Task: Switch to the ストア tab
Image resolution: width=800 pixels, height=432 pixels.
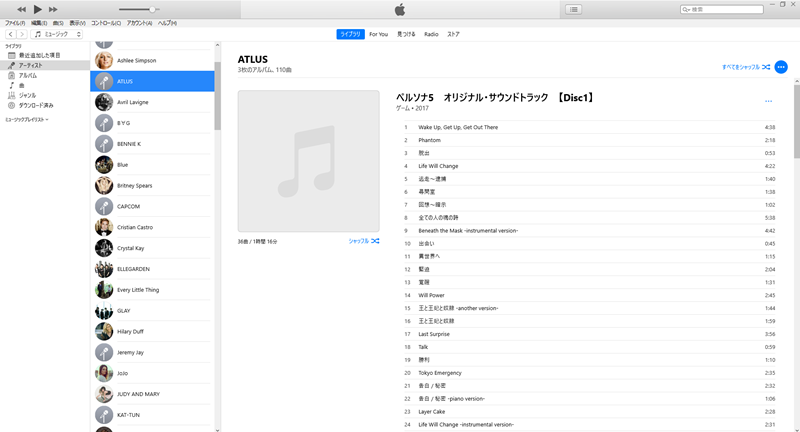Action: point(453,34)
